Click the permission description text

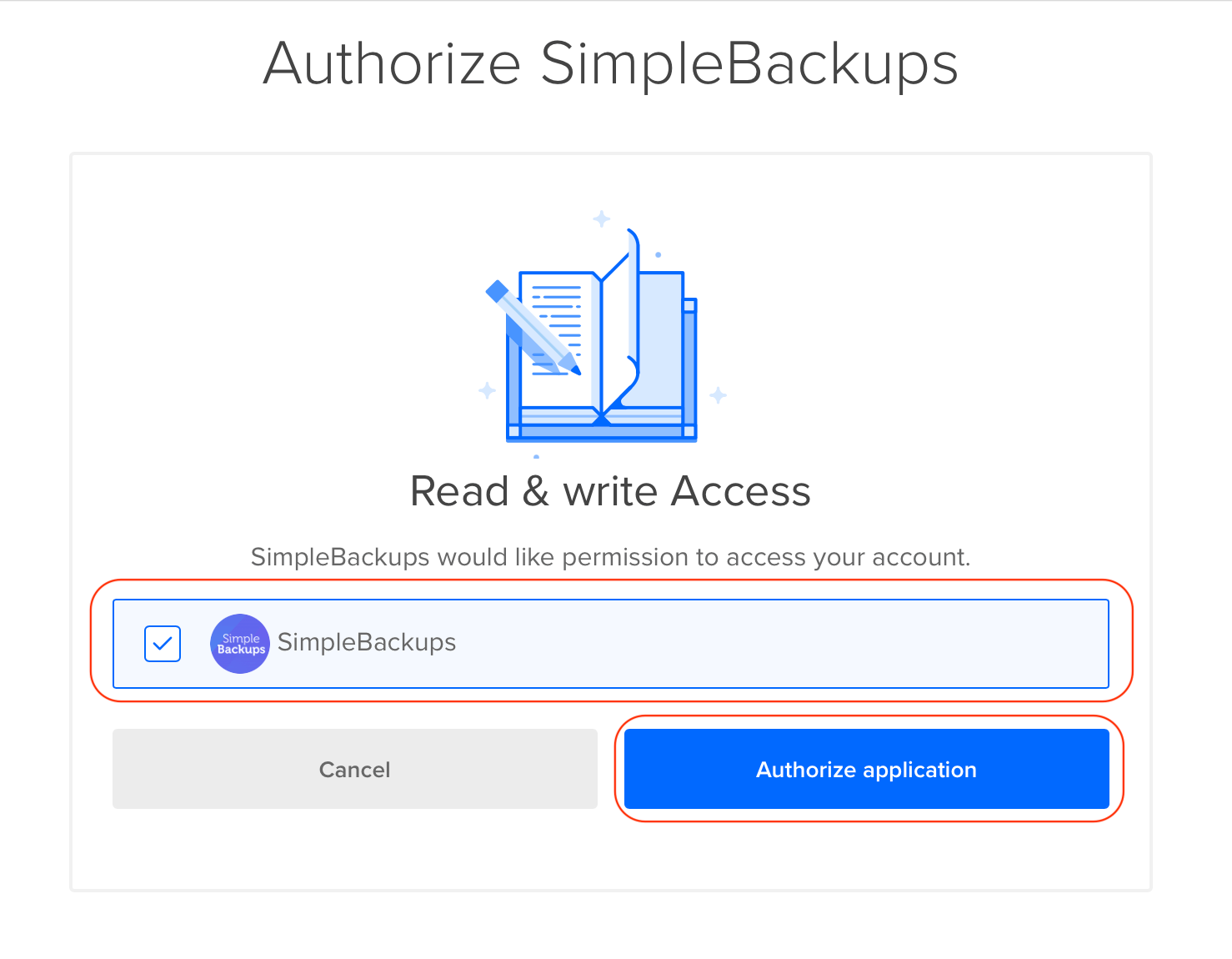[610, 557]
